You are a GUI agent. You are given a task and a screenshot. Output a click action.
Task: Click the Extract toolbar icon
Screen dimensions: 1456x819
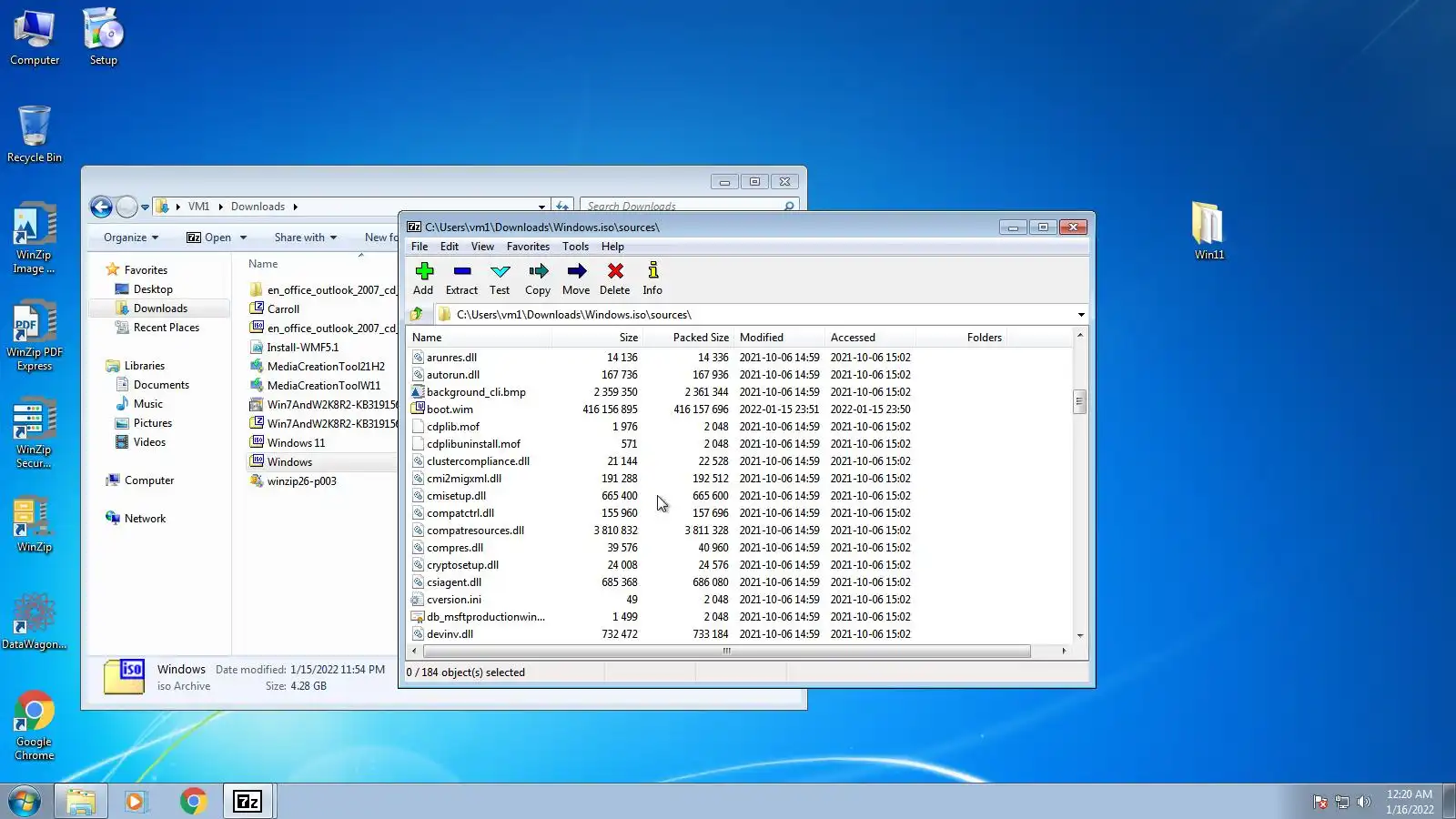pyautogui.click(x=461, y=278)
